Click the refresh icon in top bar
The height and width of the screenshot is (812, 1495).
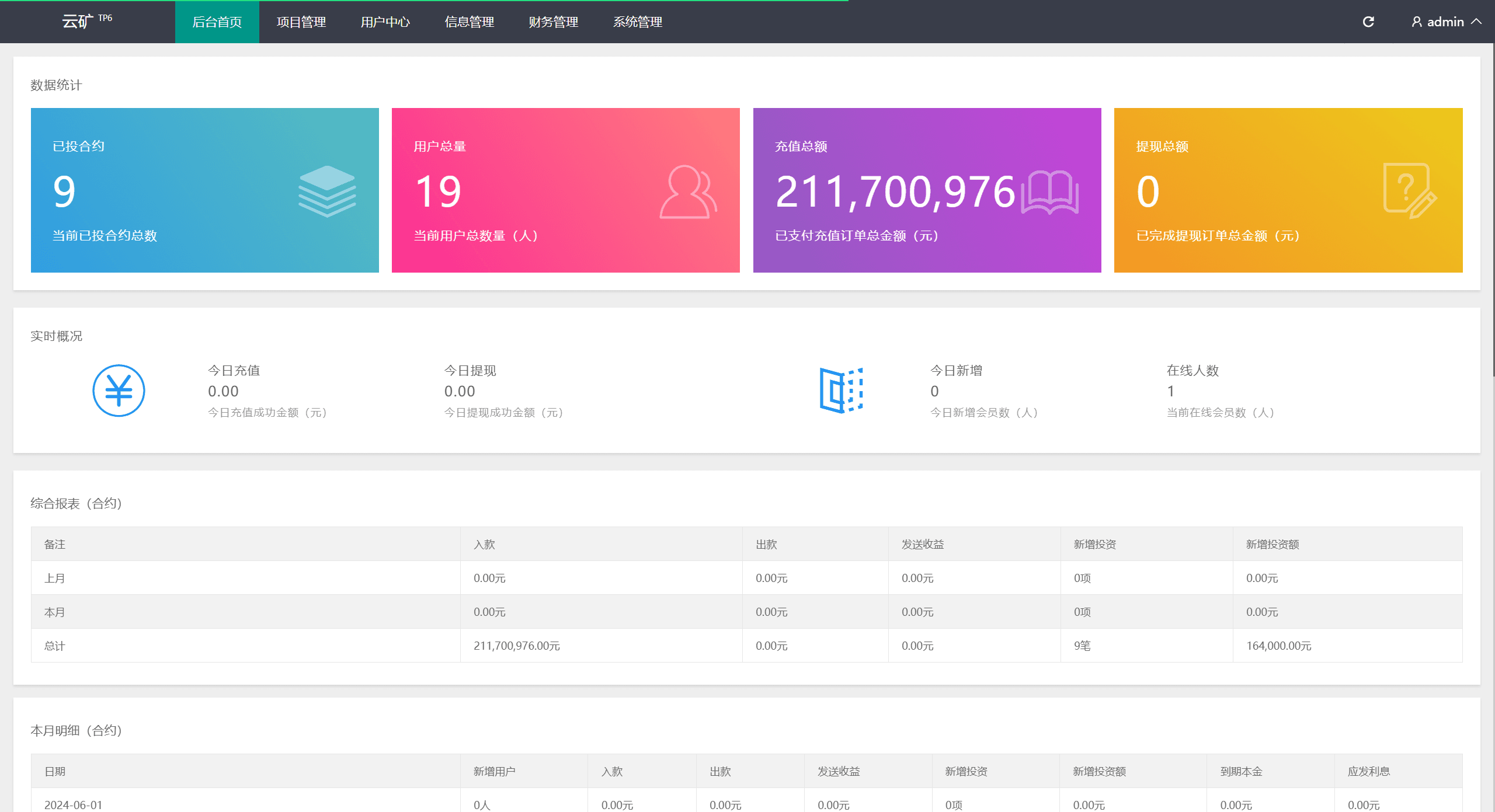pos(1368,22)
